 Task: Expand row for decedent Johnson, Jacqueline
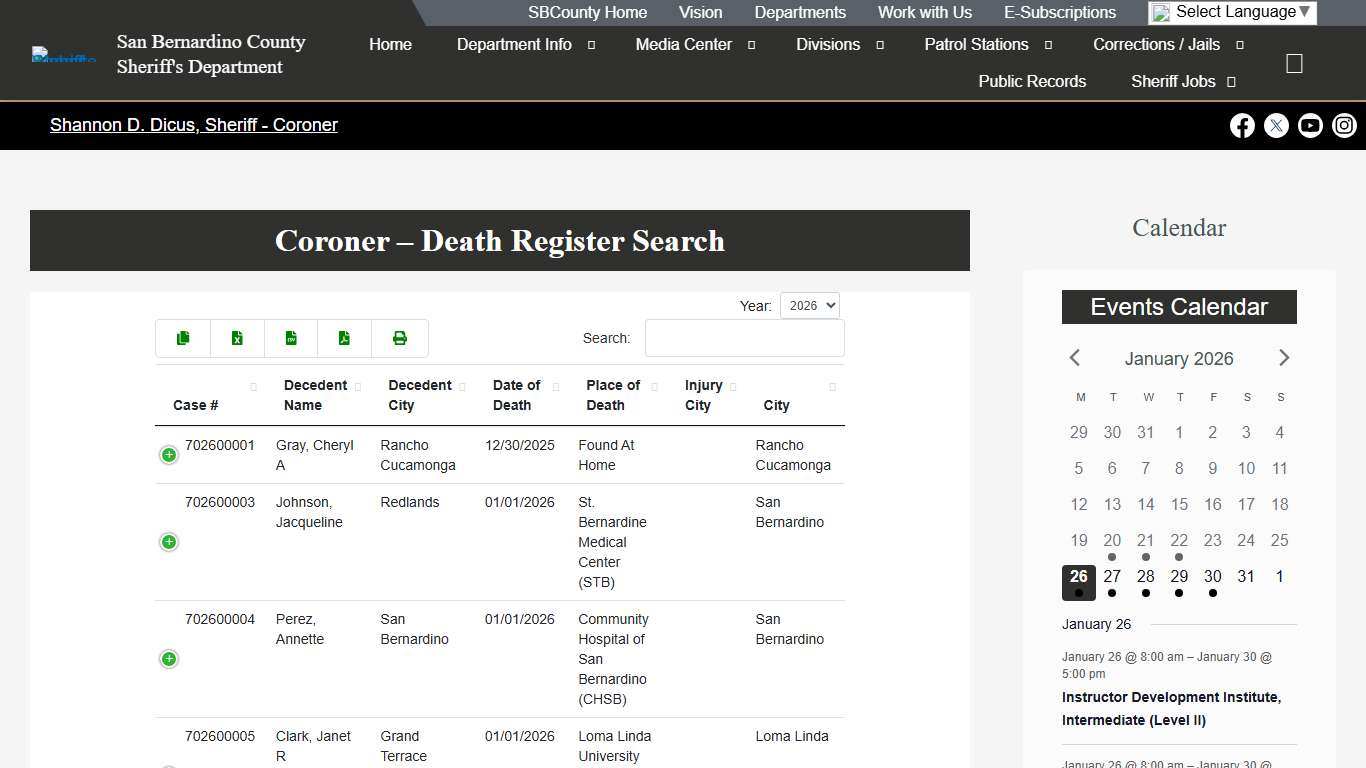point(168,542)
